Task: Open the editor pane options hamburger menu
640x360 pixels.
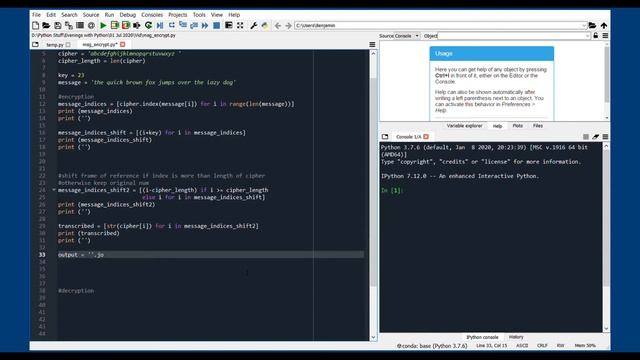Action: pos(372,44)
